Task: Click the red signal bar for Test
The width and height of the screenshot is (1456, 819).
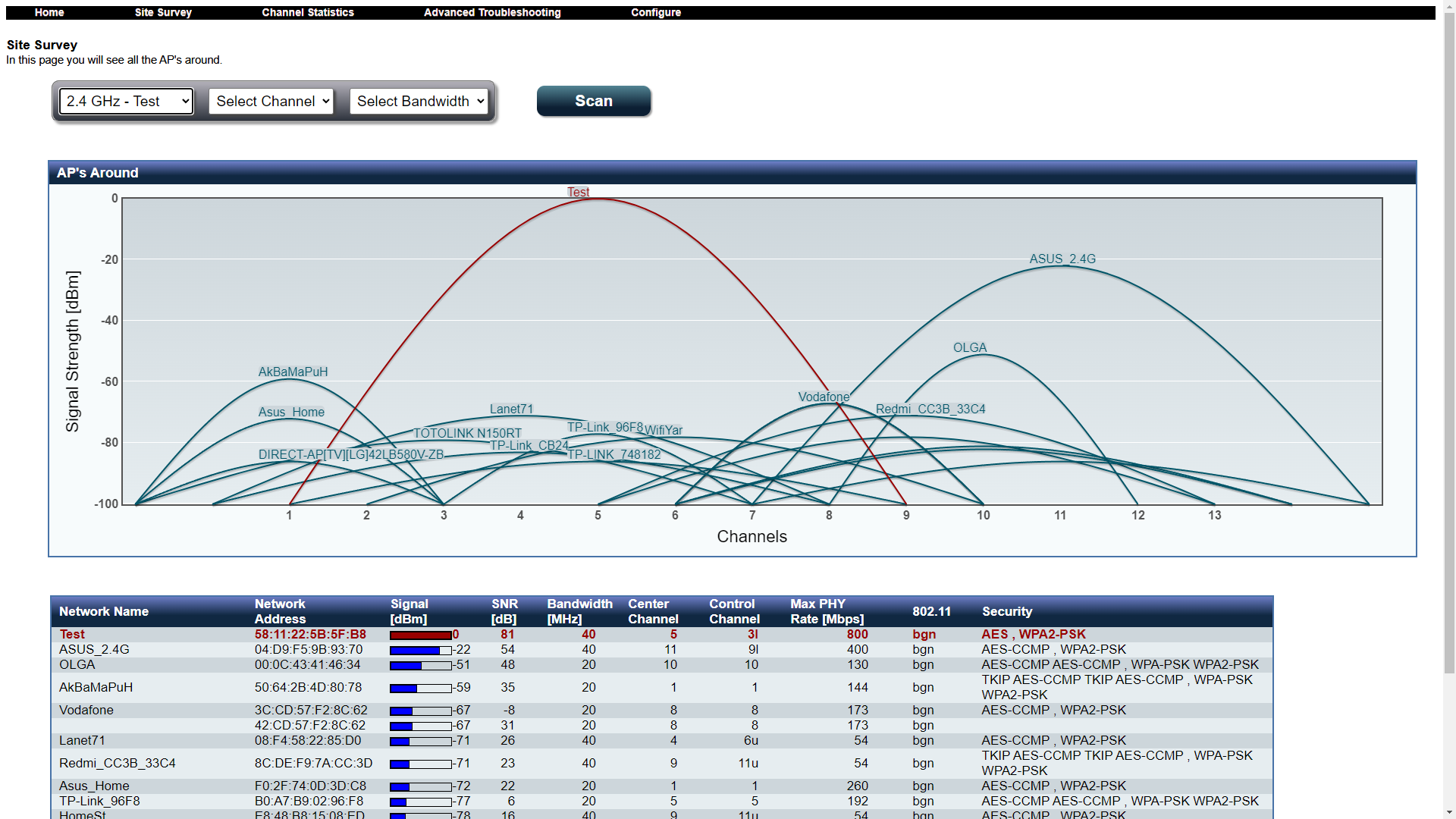Action: [x=420, y=635]
